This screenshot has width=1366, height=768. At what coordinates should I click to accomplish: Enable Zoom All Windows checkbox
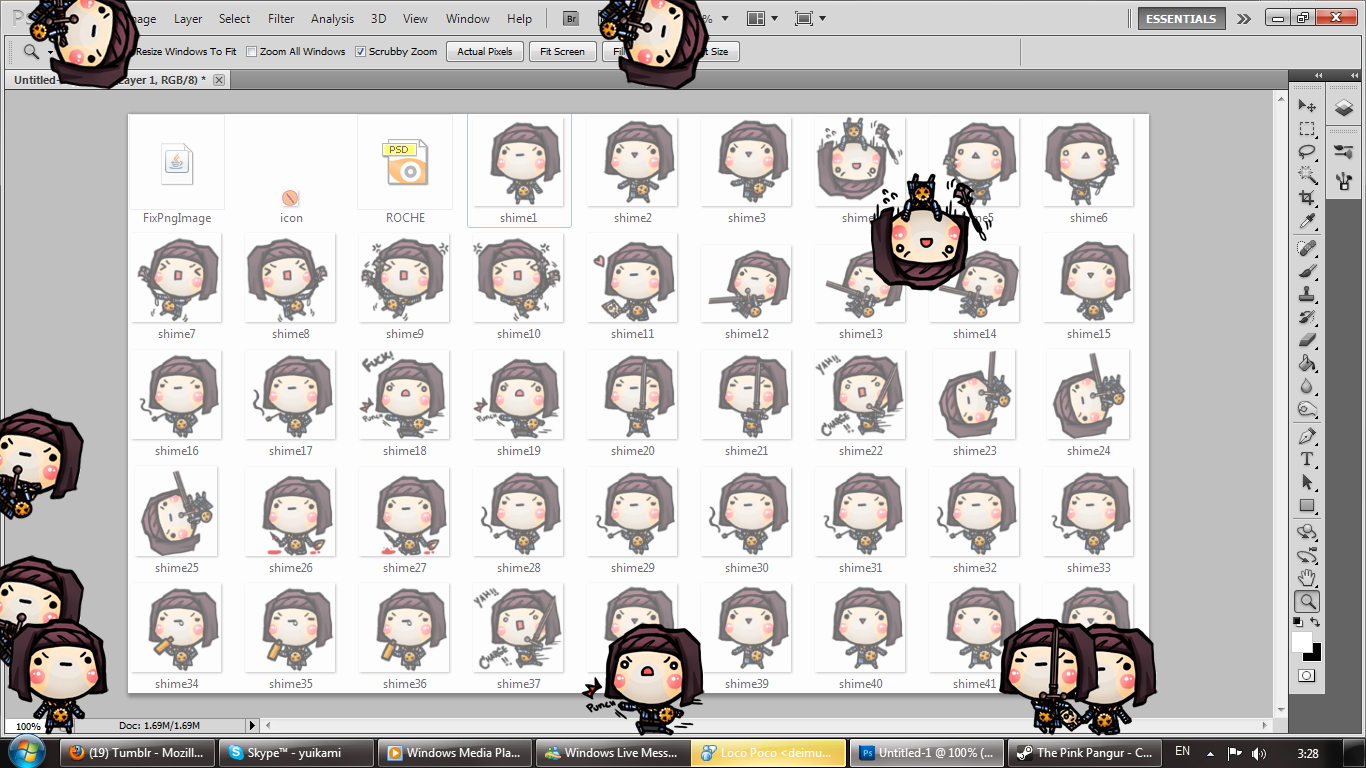(252, 52)
